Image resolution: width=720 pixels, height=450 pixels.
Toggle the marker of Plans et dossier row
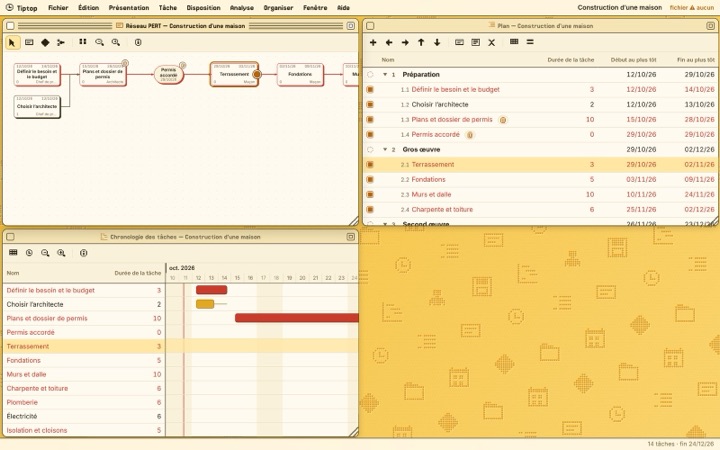370,119
